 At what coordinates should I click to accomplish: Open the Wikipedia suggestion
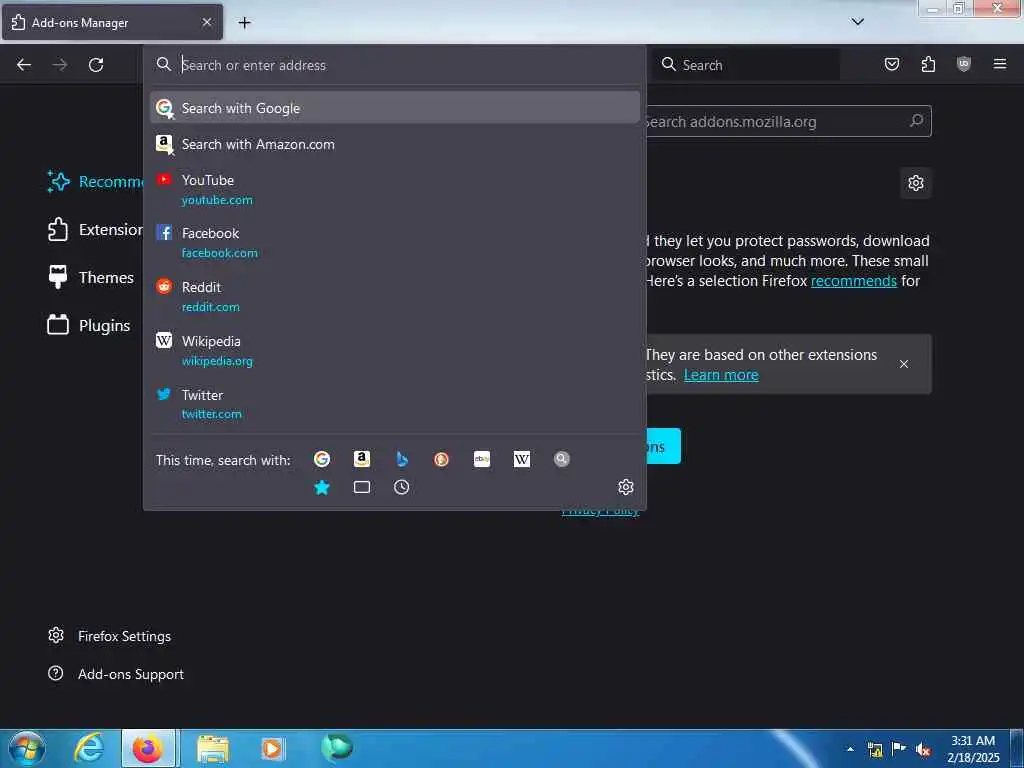click(x=394, y=351)
